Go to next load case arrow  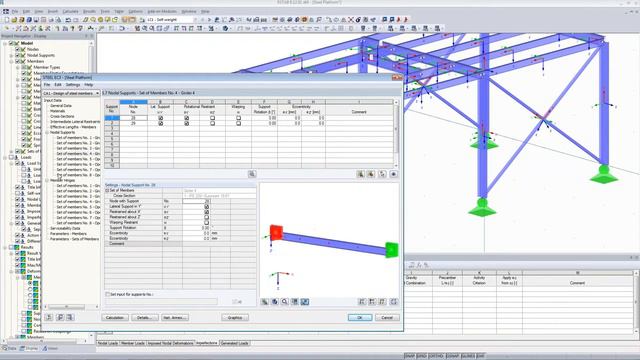point(209,20)
